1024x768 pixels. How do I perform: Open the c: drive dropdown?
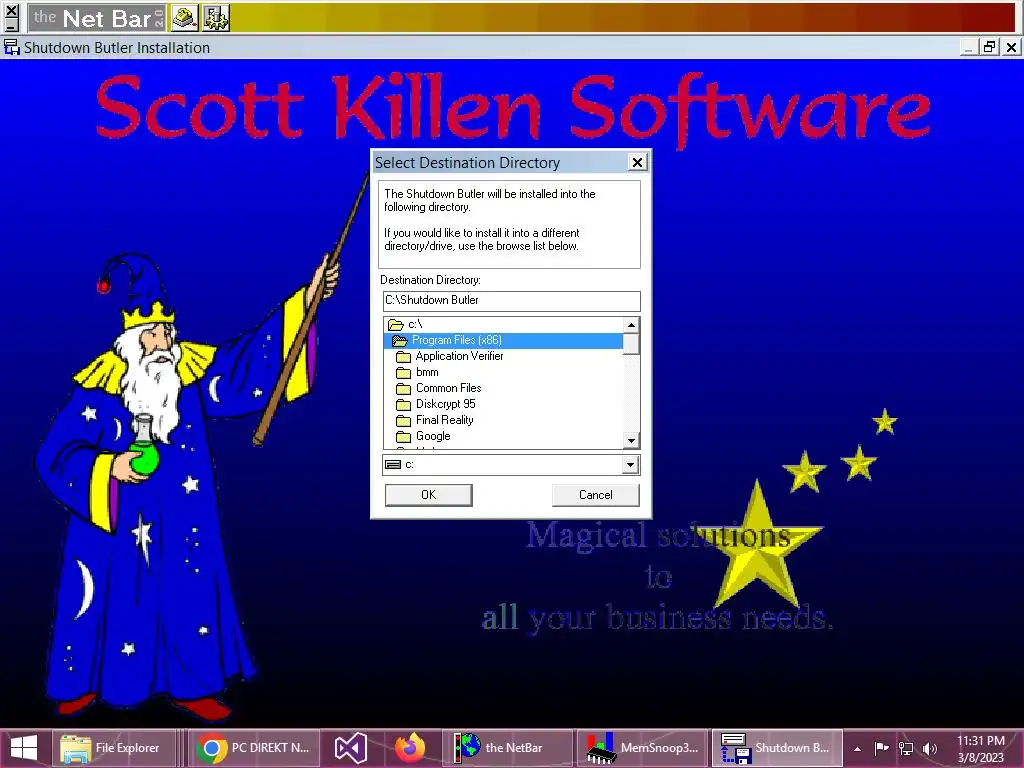[630, 465]
